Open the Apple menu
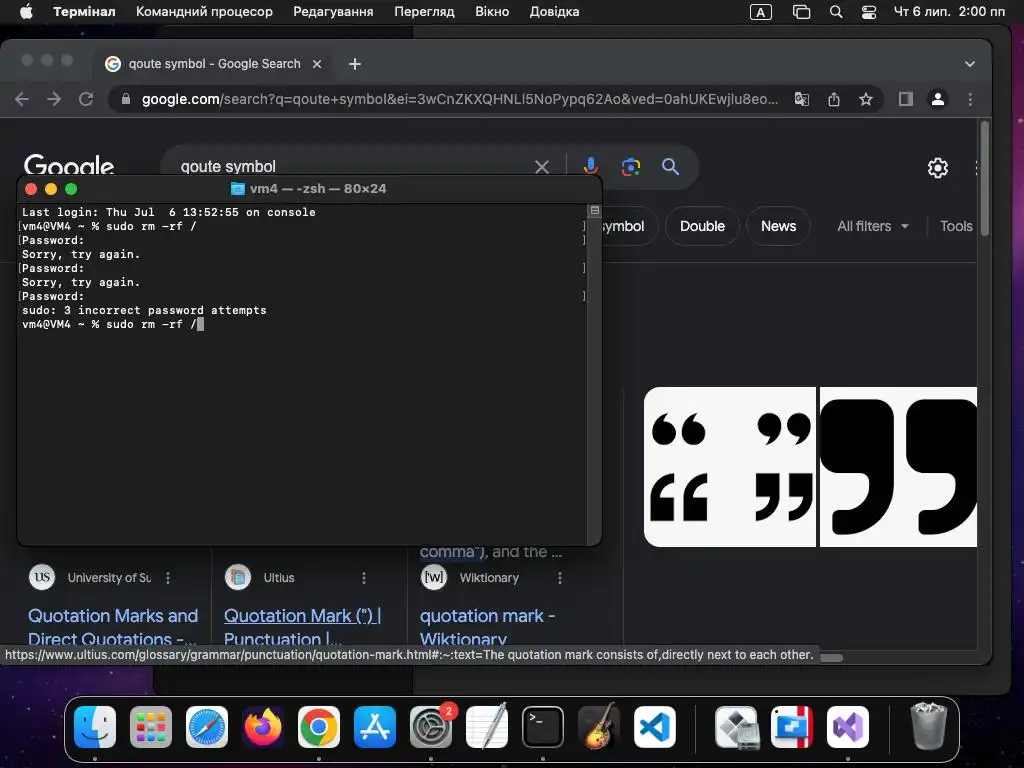The width and height of the screenshot is (1024, 768). point(26,12)
